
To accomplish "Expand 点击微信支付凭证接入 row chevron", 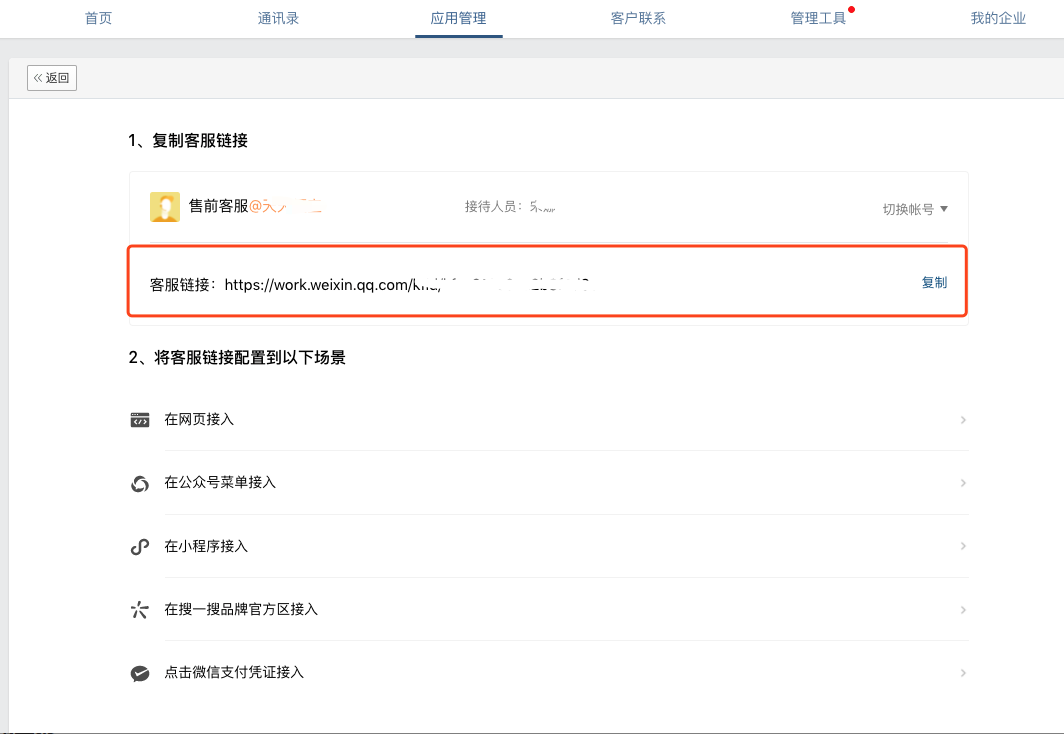I will click(963, 673).
